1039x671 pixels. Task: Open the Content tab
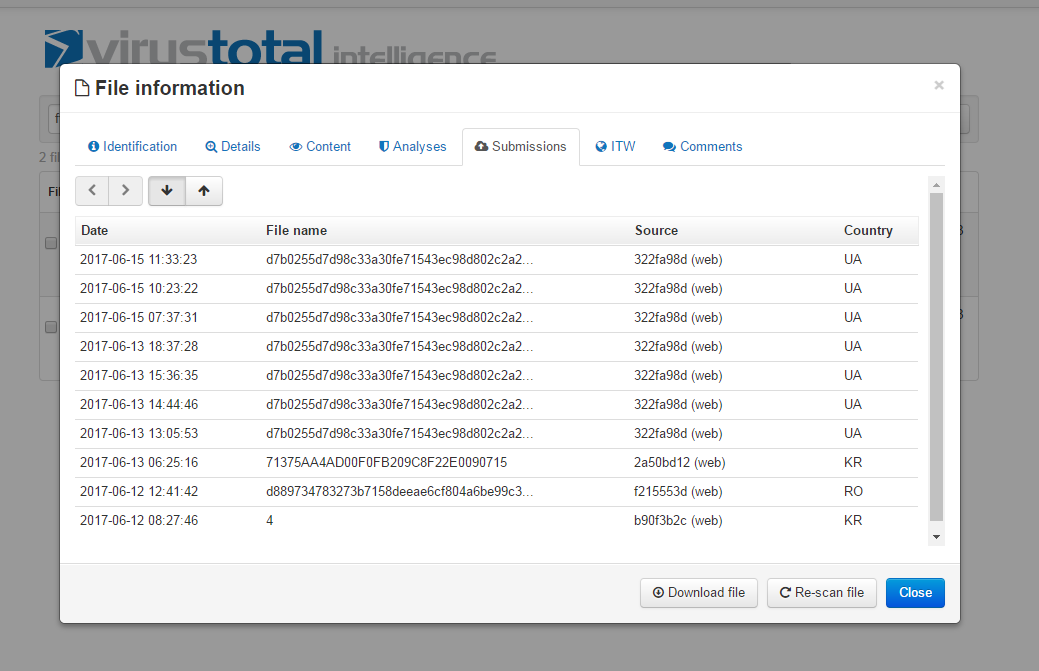(320, 147)
